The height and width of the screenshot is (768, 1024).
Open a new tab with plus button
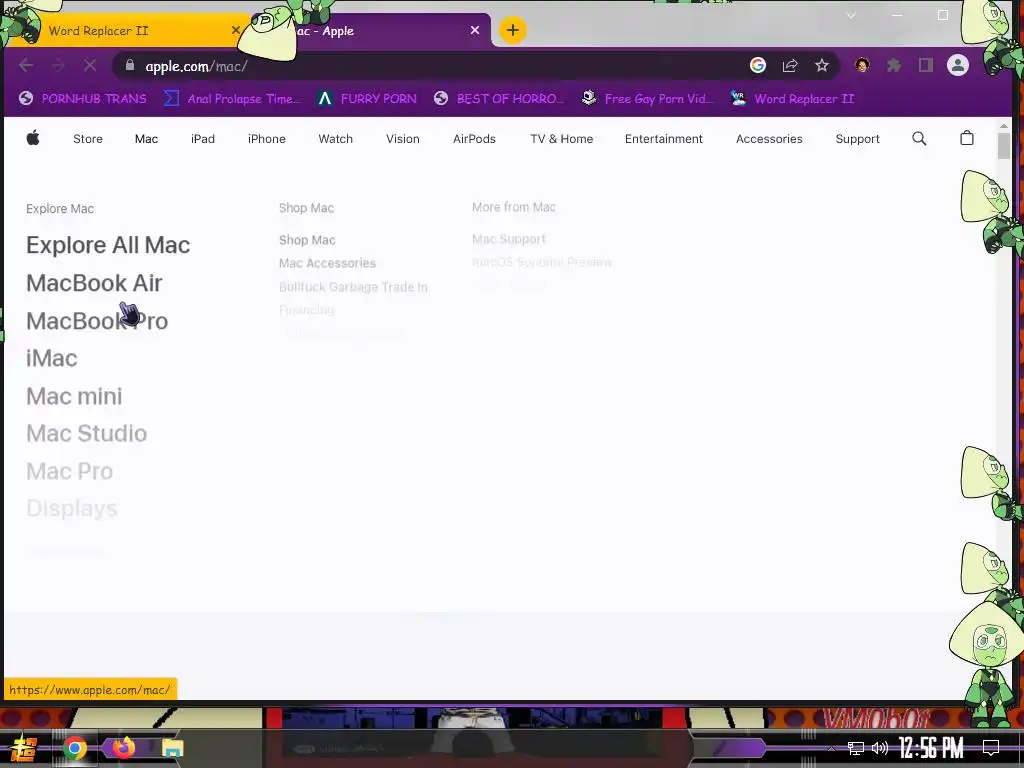click(513, 30)
